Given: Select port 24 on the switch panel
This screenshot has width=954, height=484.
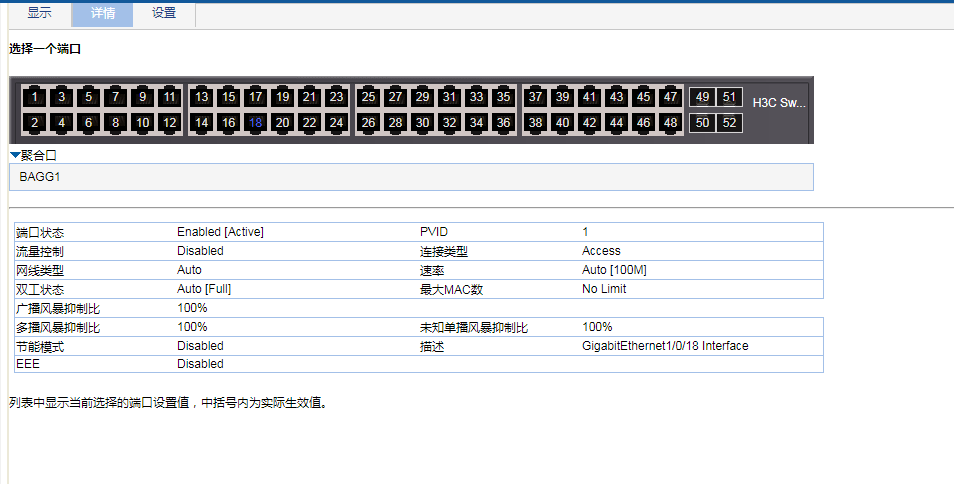Looking at the screenshot, I should 336,123.
